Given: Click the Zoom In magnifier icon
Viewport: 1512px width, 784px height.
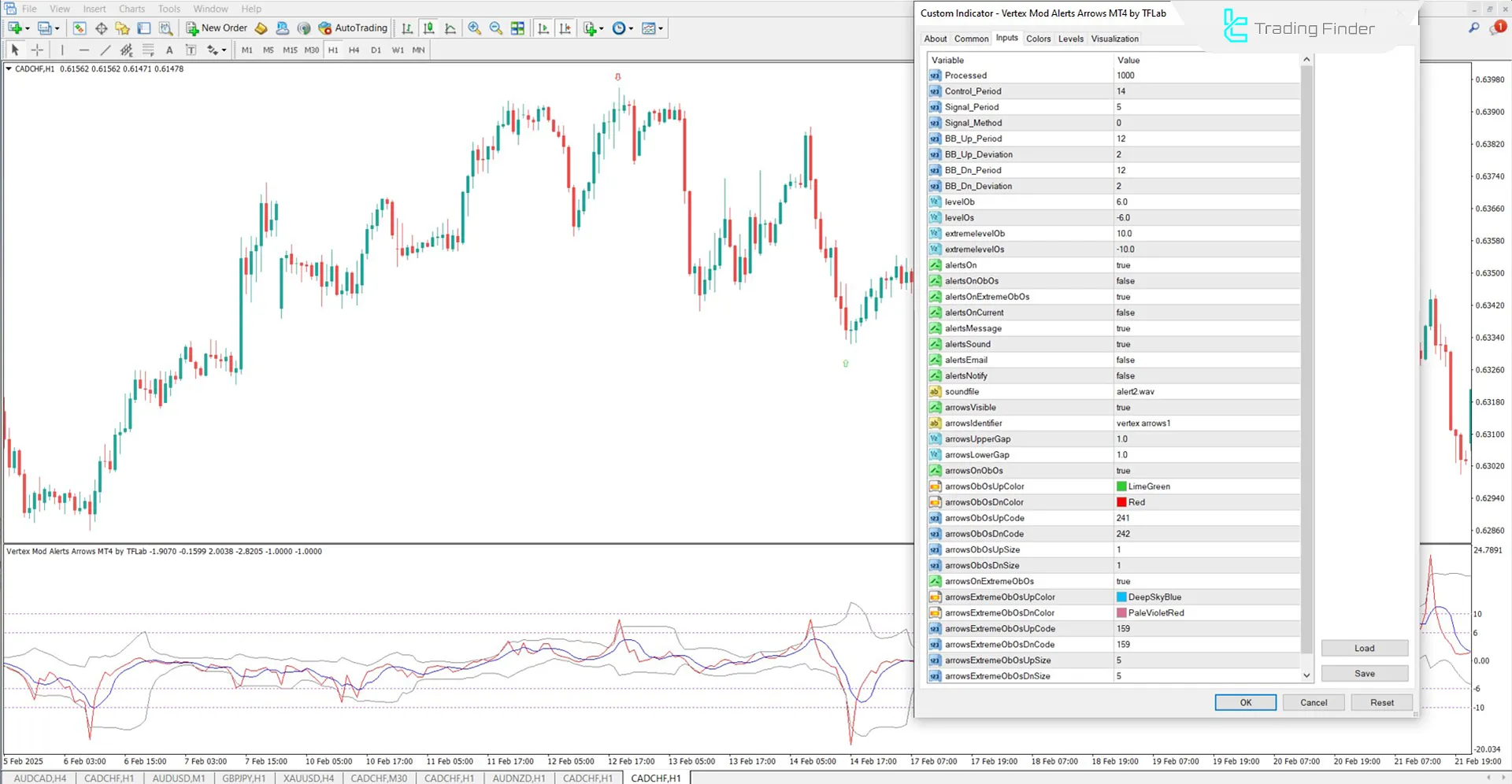Looking at the screenshot, I should [474, 28].
